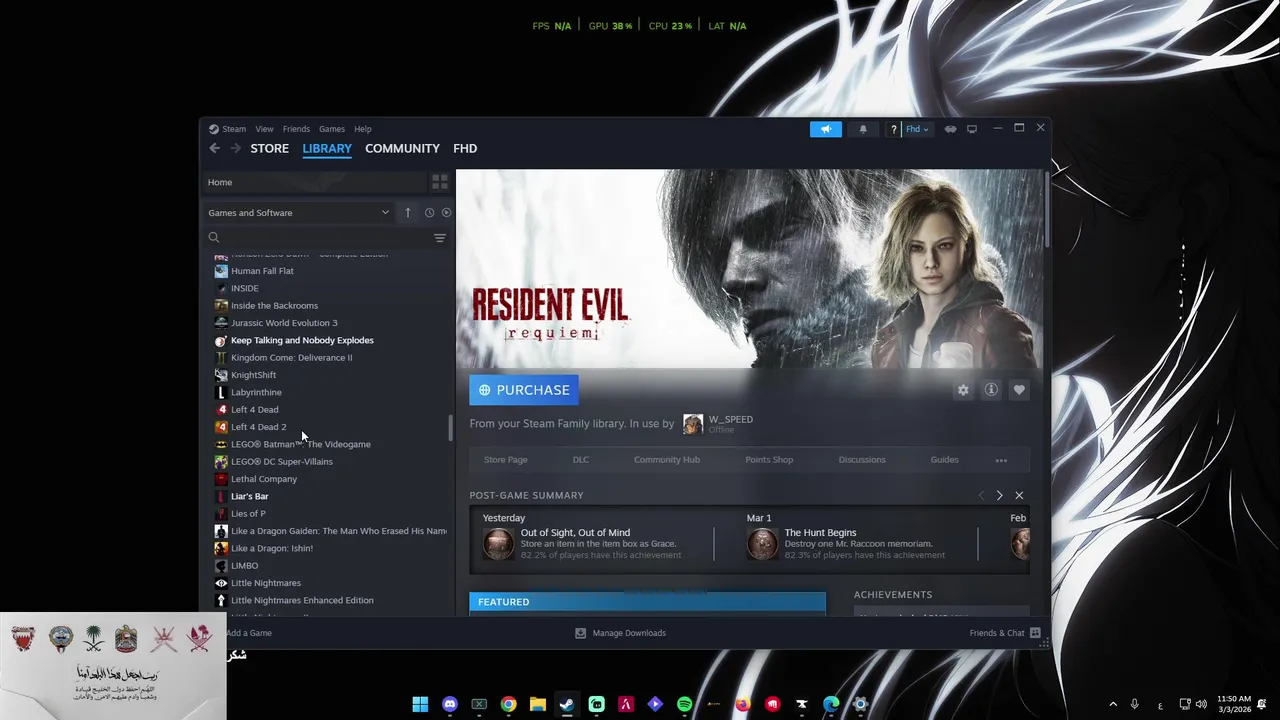
Task: Open the DLC link
Action: tap(581, 460)
